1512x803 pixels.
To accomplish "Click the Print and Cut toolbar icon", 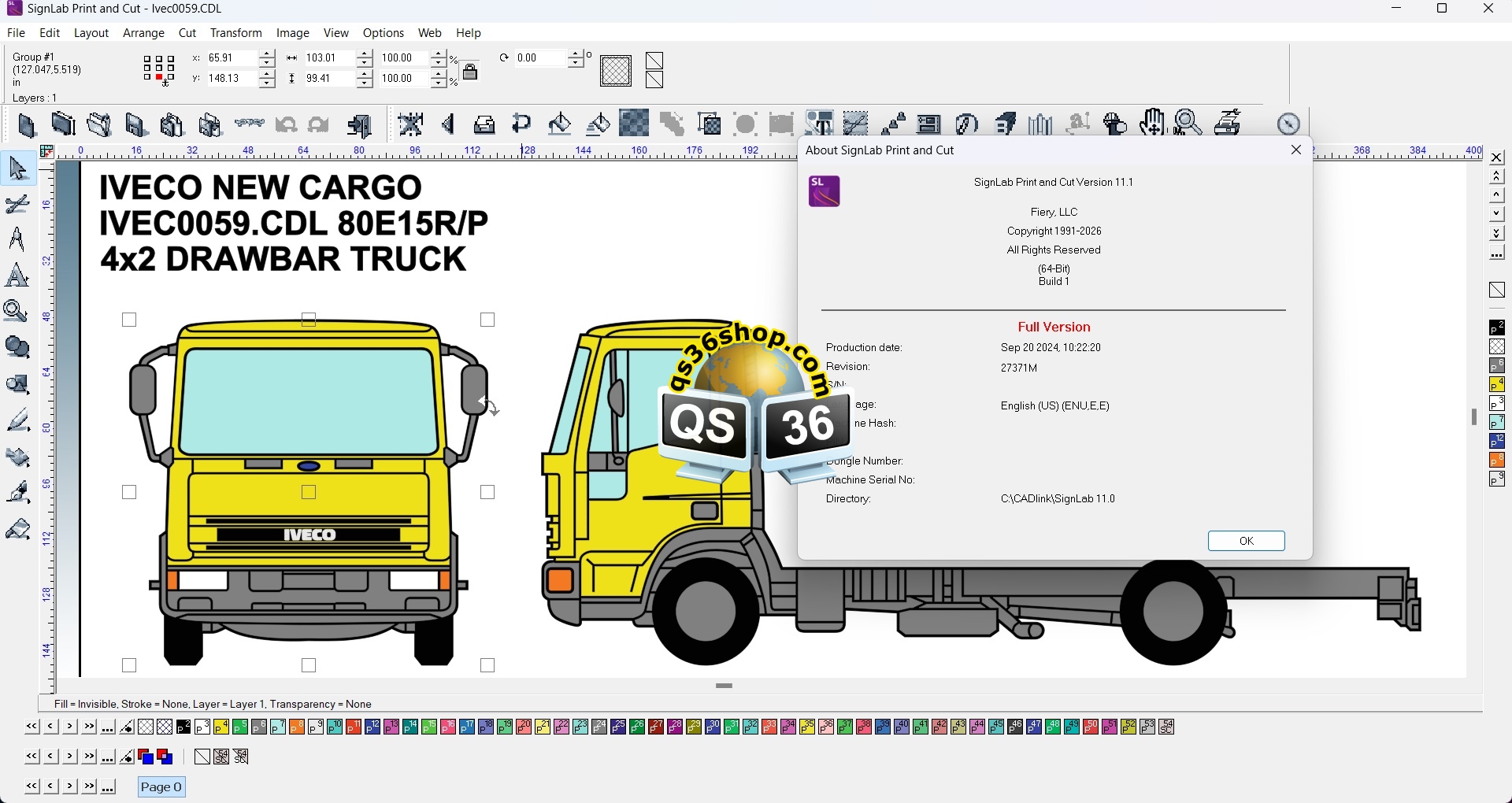I will (1229, 124).
